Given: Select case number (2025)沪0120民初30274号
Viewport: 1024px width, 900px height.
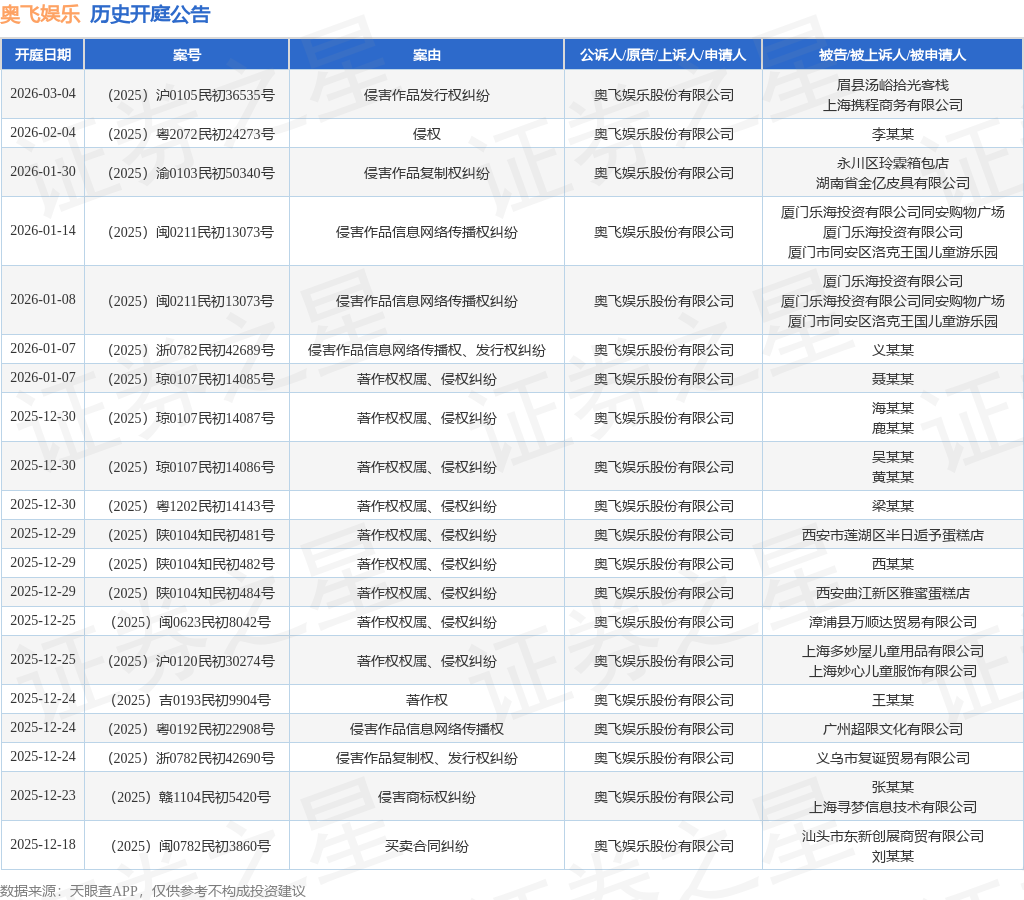Looking at the screenshot, I should 191,662.
